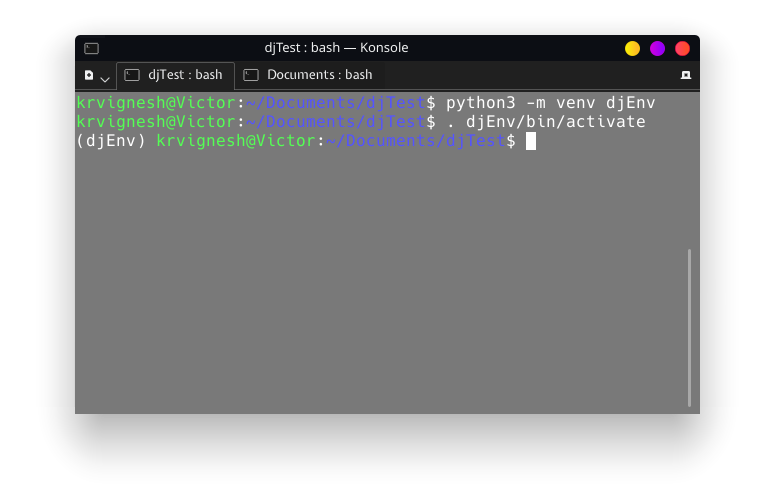Image resolution: width=775 pixels, height=499 pixels.
Task: Click the close-tab icon on the tab bar
Action: coord(686,75)
